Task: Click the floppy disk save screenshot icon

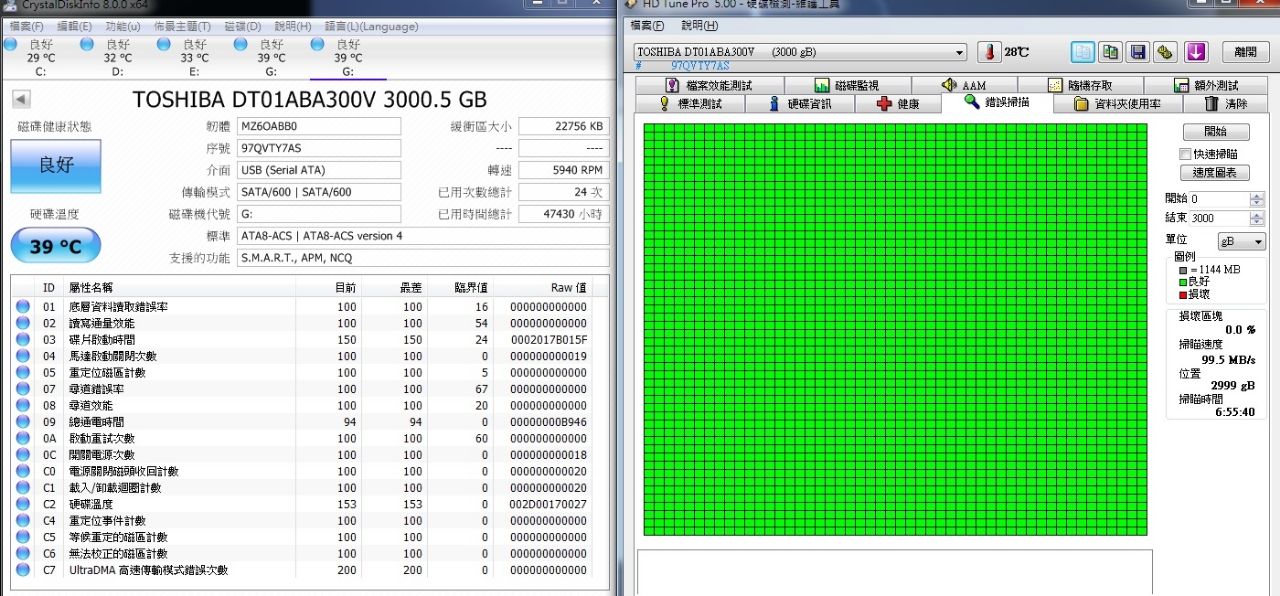Action: click(x=1137, y=52)
